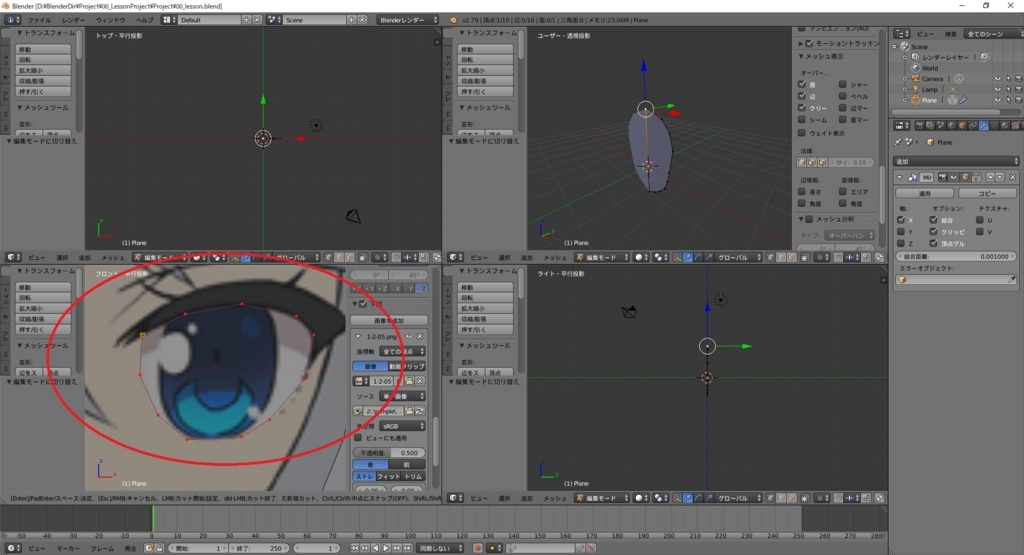
Task: Open the ヘルプ menu
Action: coord(144,20)
